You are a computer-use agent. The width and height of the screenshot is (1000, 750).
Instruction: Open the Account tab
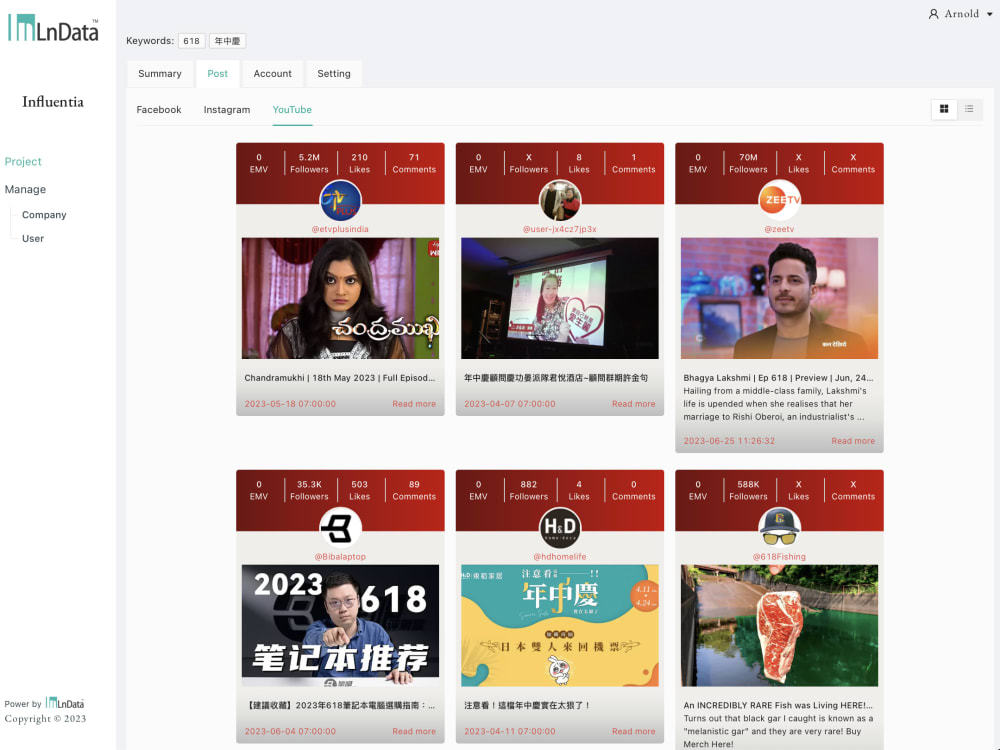tap(272, 73)
